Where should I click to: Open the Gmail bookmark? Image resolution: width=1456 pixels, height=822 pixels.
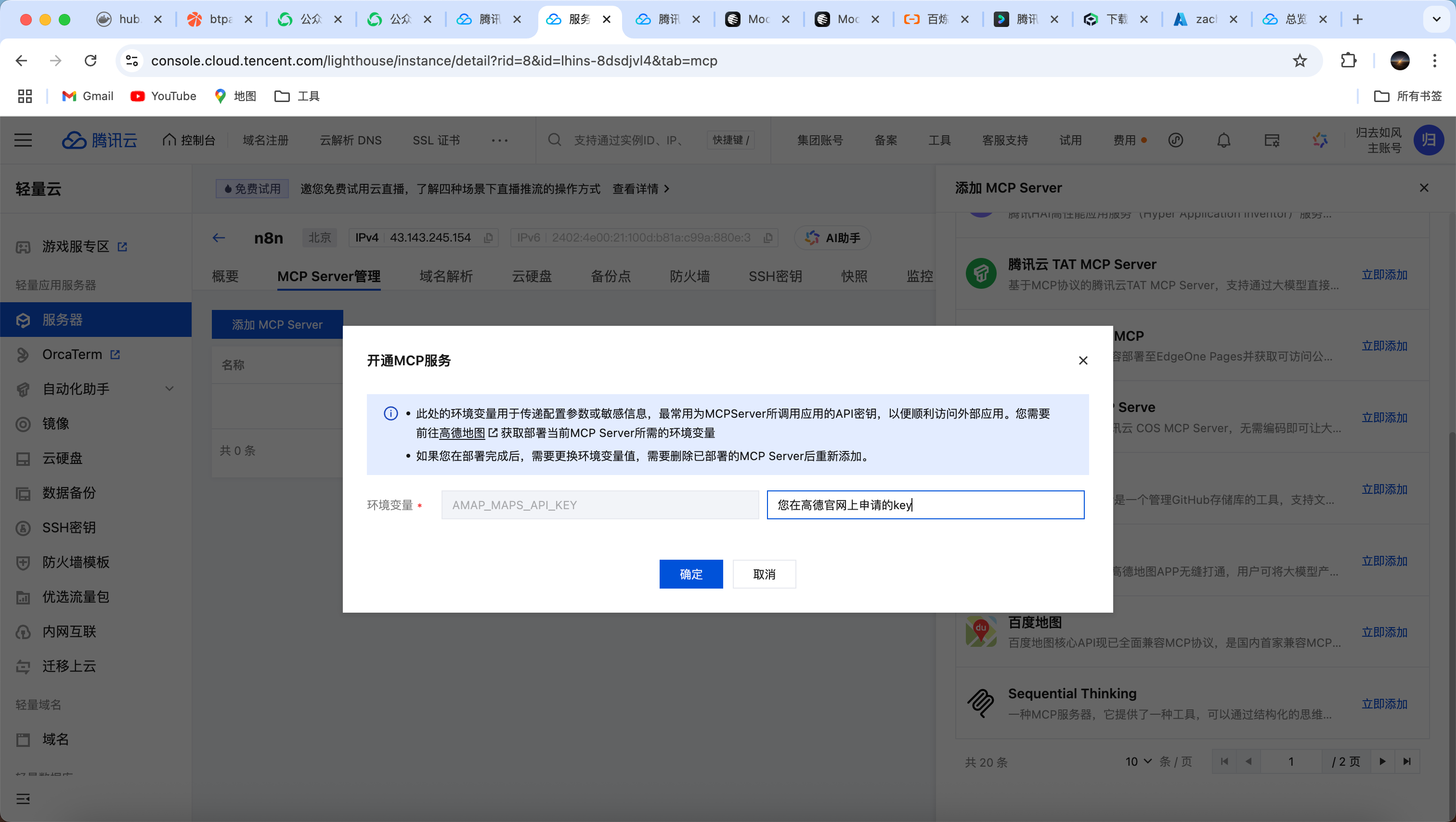[x=88, y=96]
